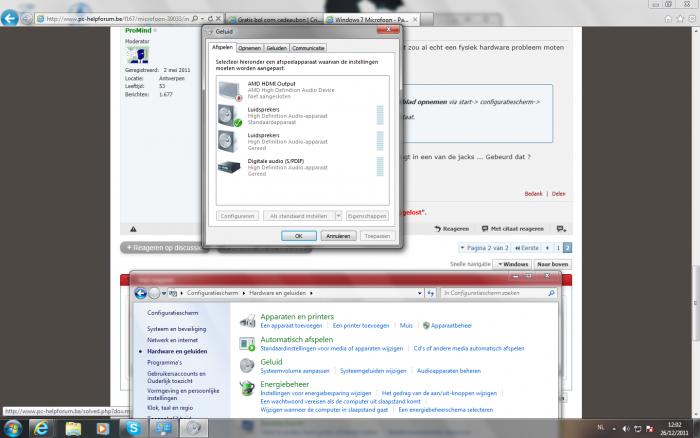Switch to the Gratis bol.com cadeaubon browser tab
700x438 pixels.
[x=275, y=20]
